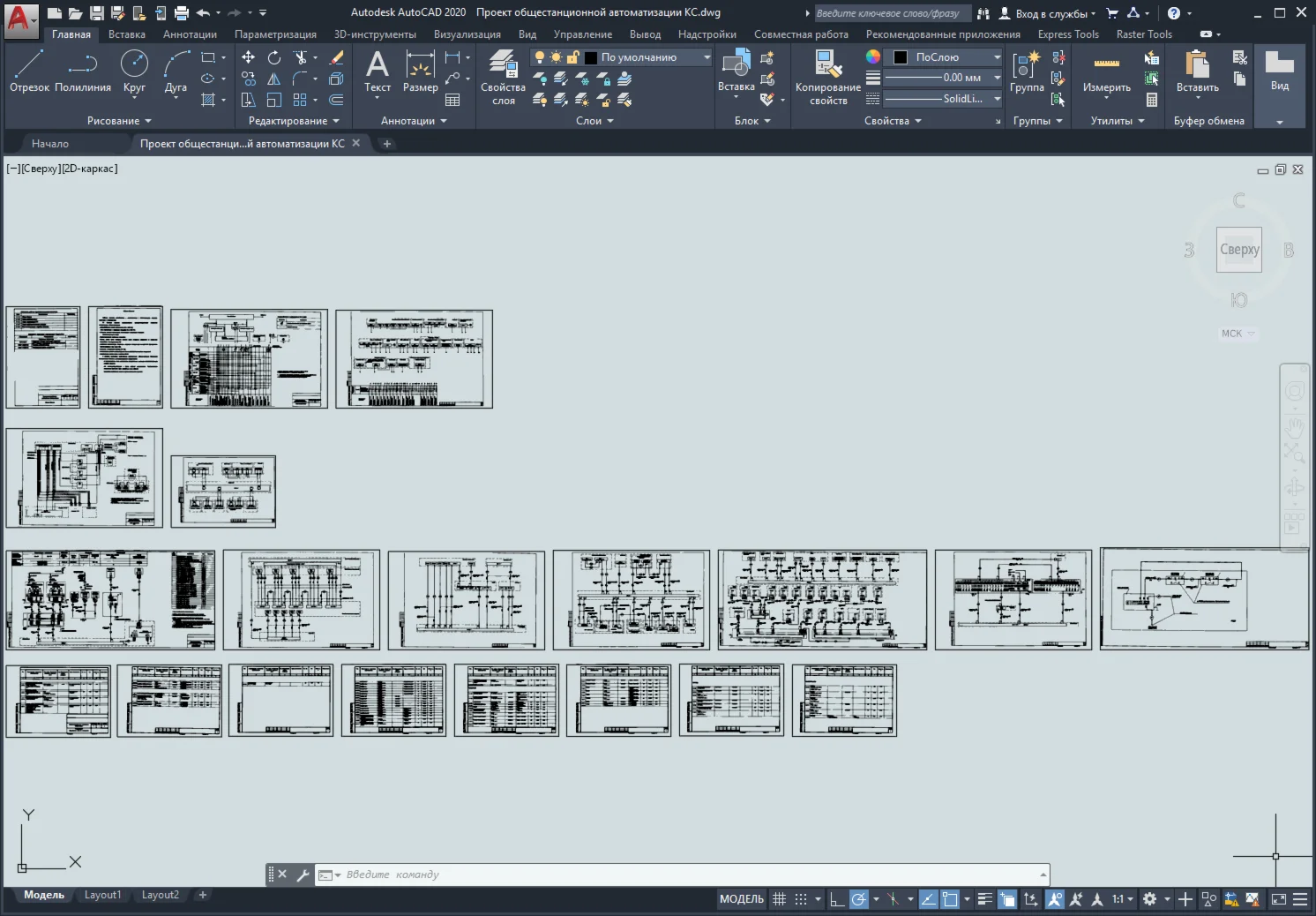The image size is (1316, 916).
Task: Click the Измерить measure tool
Action: [x=1106, y=71]
